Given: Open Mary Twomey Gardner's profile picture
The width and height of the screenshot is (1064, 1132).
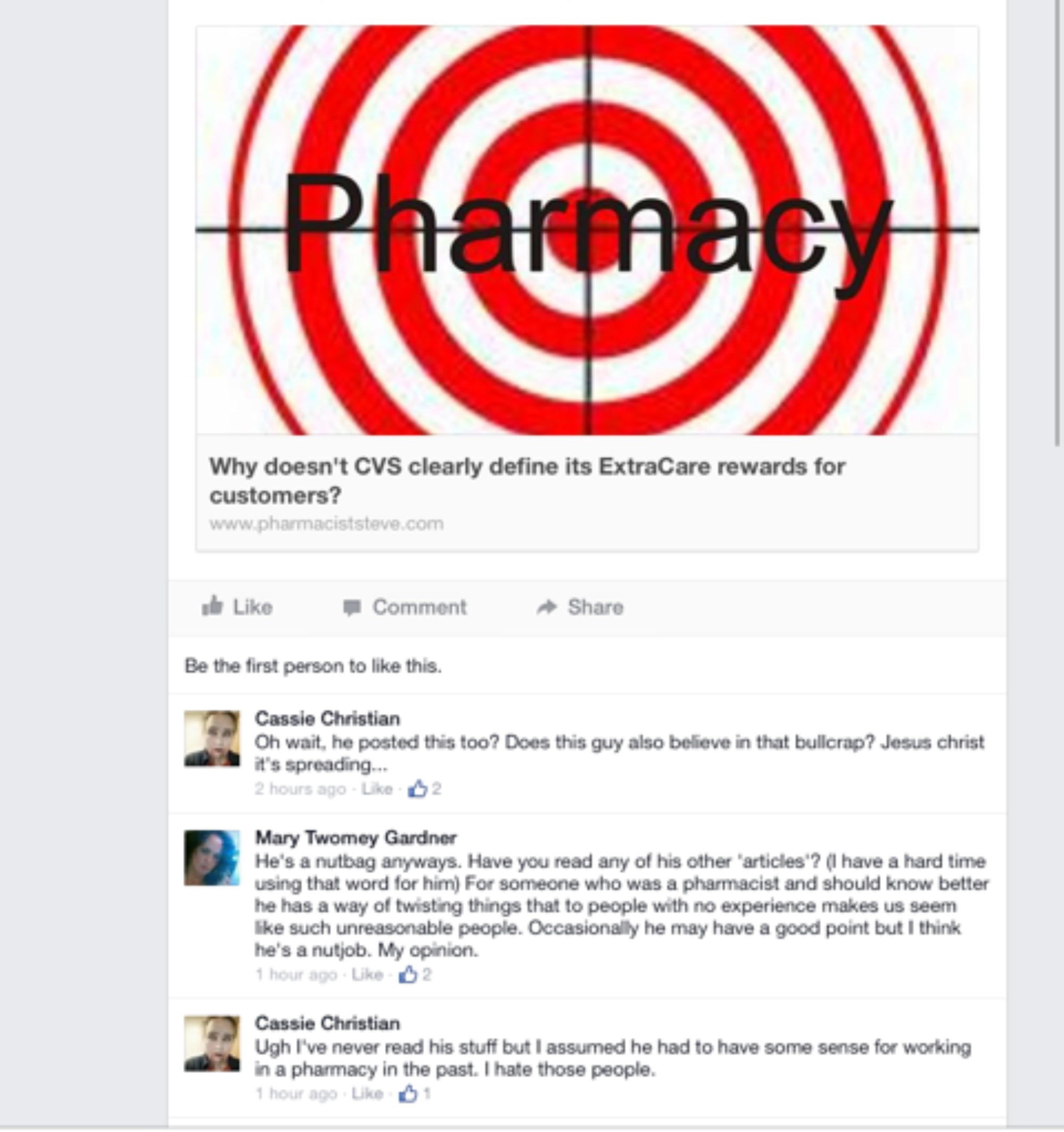Looking at the screenshot, I should [212, 858].
